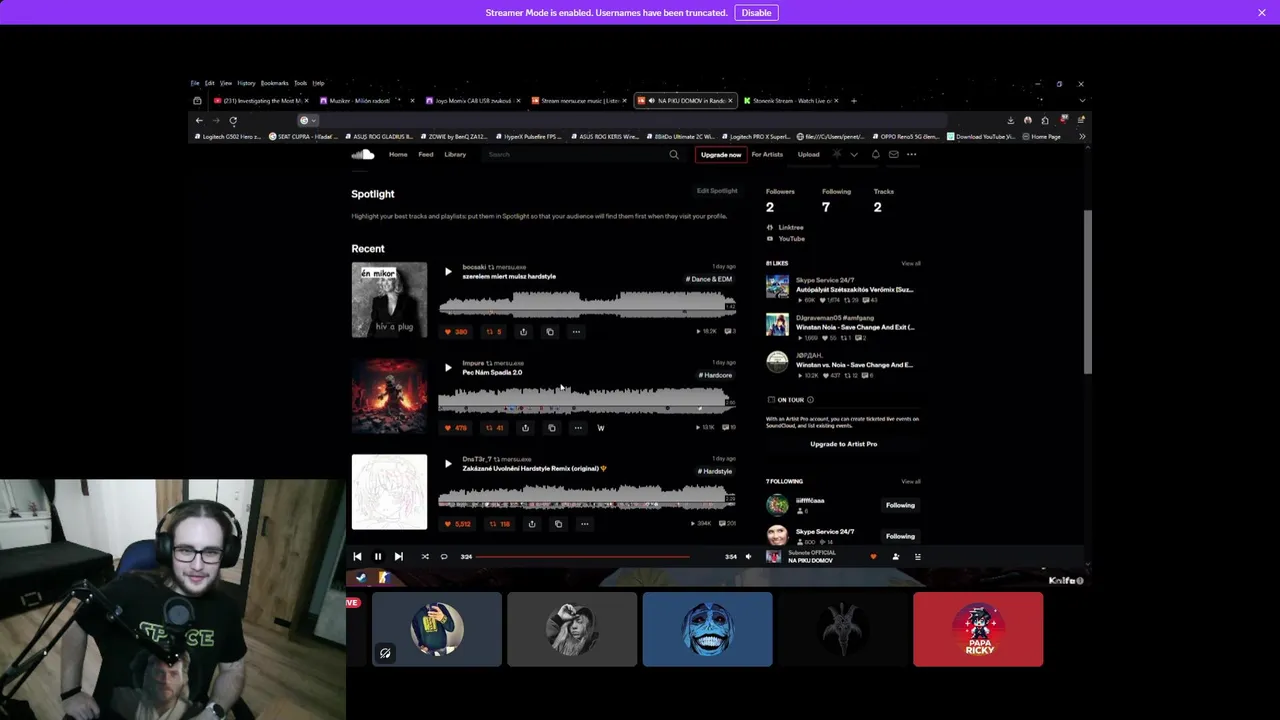Seek within 'Pec Nám Spadla 2.0' waveform
Viewport: 1280px width, 720px height.
pyautogui.click(x=587, y=400)
